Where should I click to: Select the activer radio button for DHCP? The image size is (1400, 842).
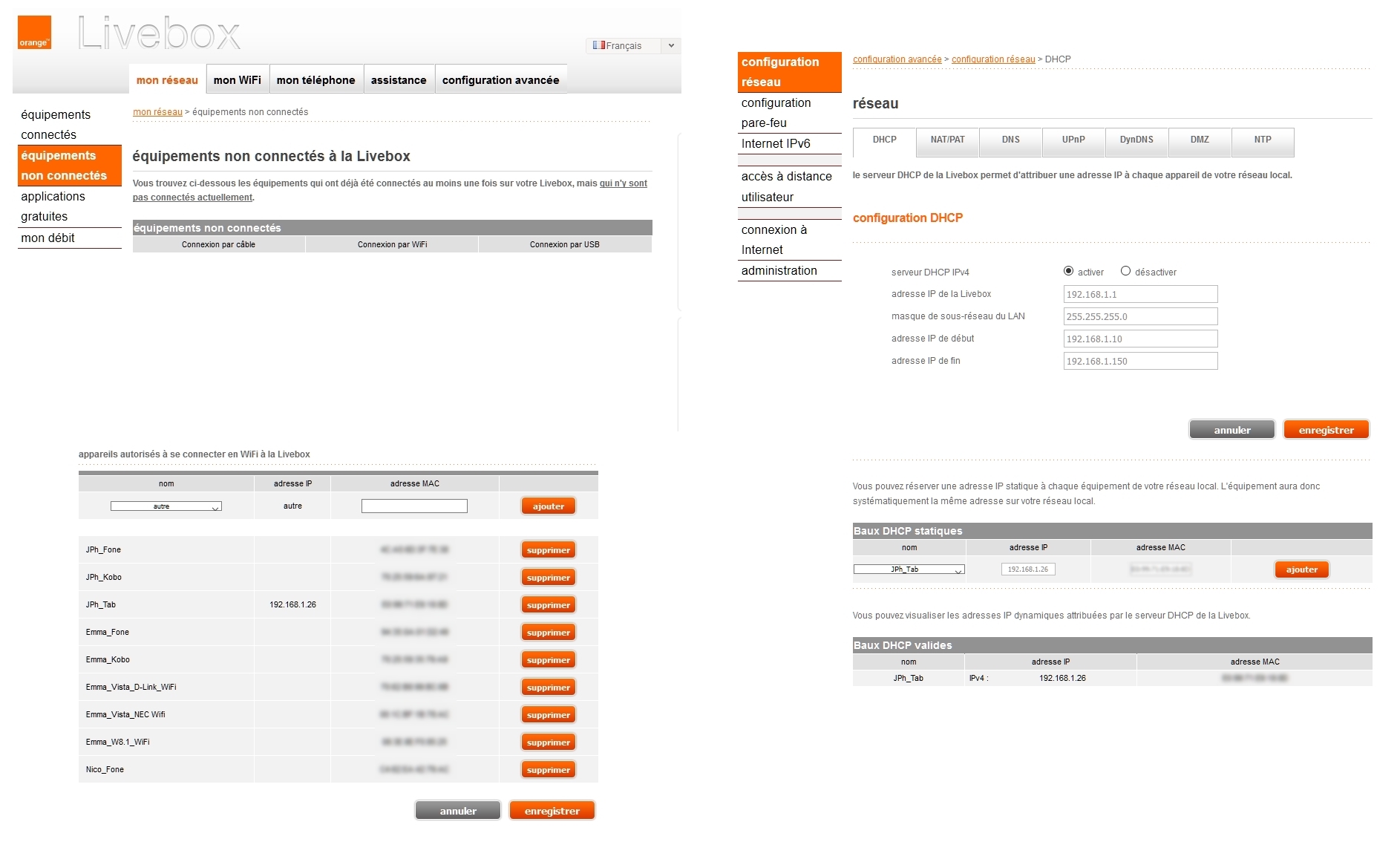pyautogui.click(x=1068, y=271)
